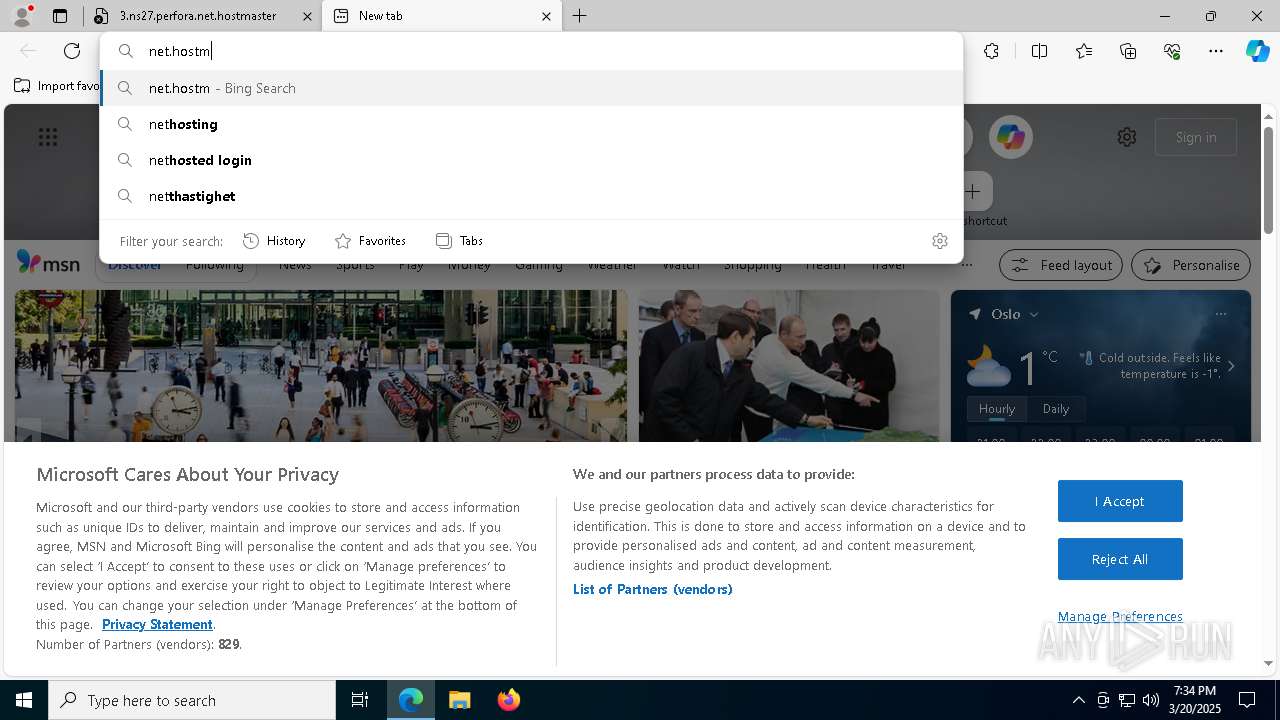This screenshot has height=720, width=1280.
Task: Click the Copilot icon beside search box
Action: click(1010, 137)
